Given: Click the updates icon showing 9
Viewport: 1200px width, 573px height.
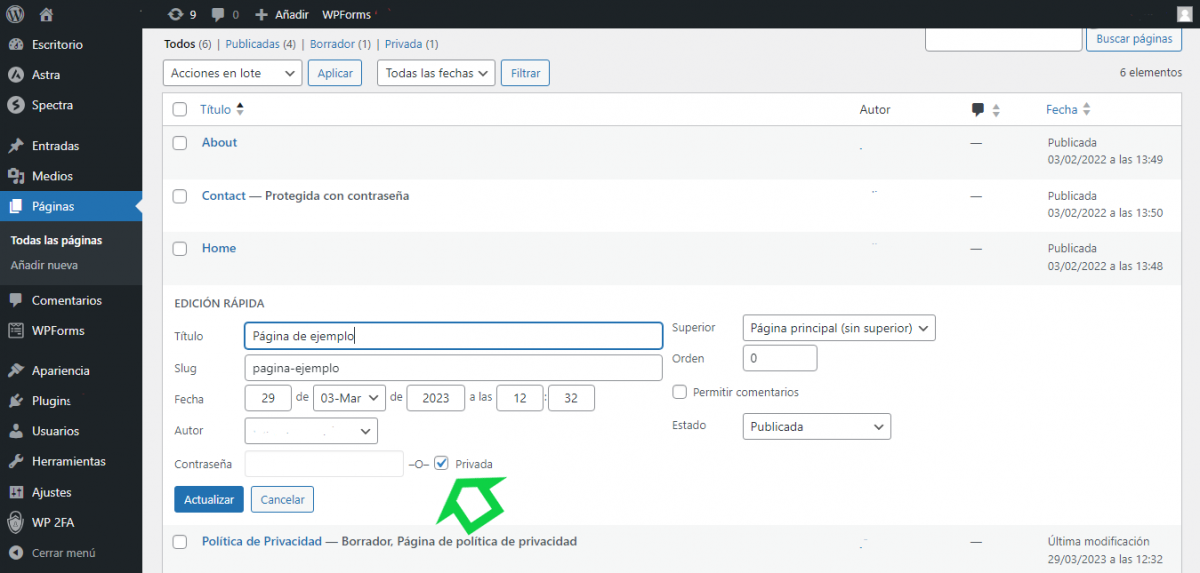Looking at the screenshot, I should pyautogui.click(x=176, y=15).
